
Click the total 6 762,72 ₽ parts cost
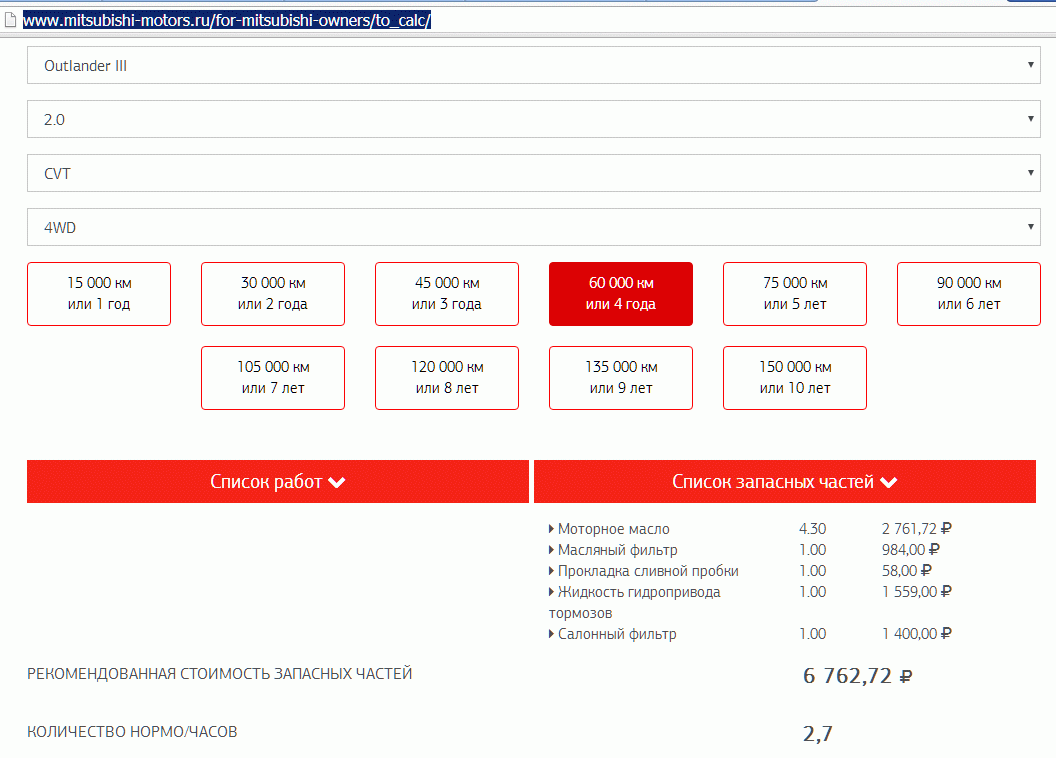tap(857, 675)
